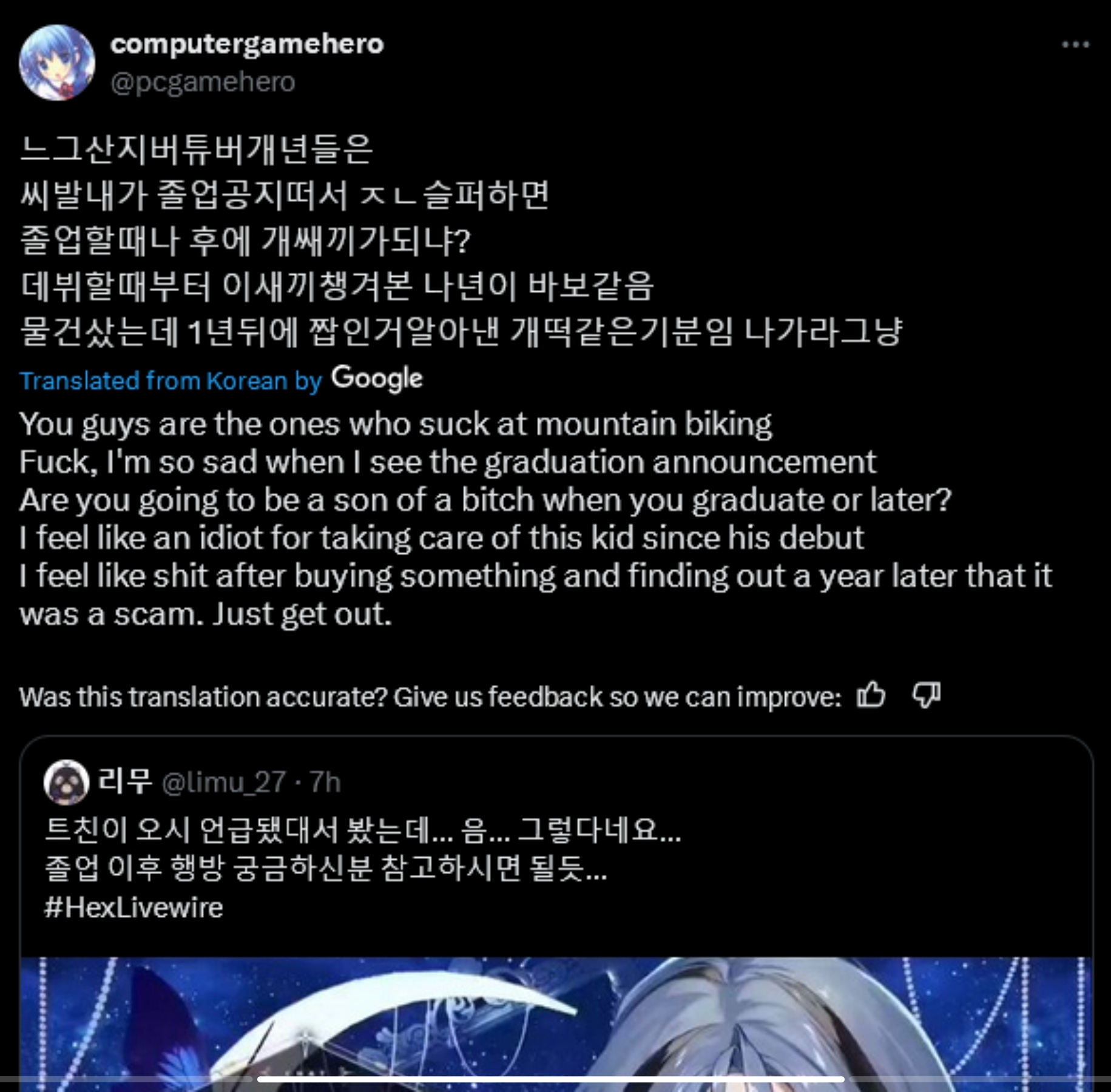1111x1092 pixels.
Task: Click the thumbs down feedback icon
Action: pyautogui.click(x=926, y=695)
